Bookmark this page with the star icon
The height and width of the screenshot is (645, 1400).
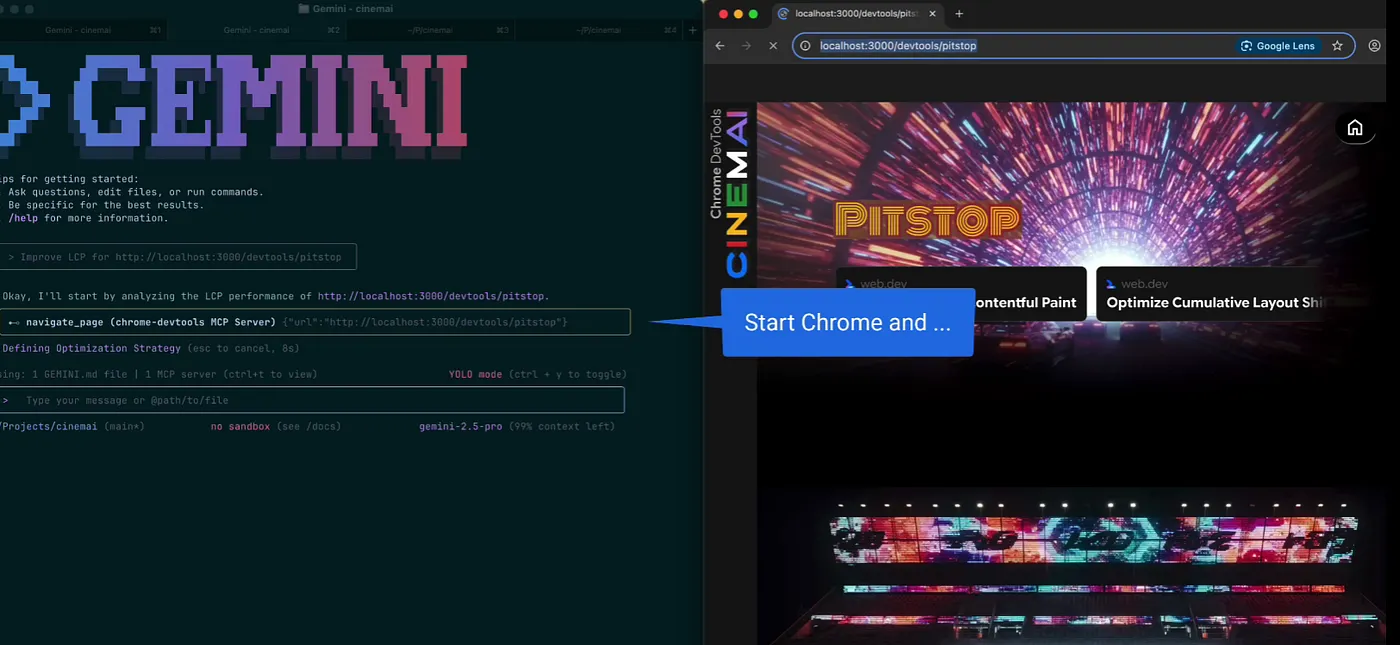click(x=1337, y=46)
